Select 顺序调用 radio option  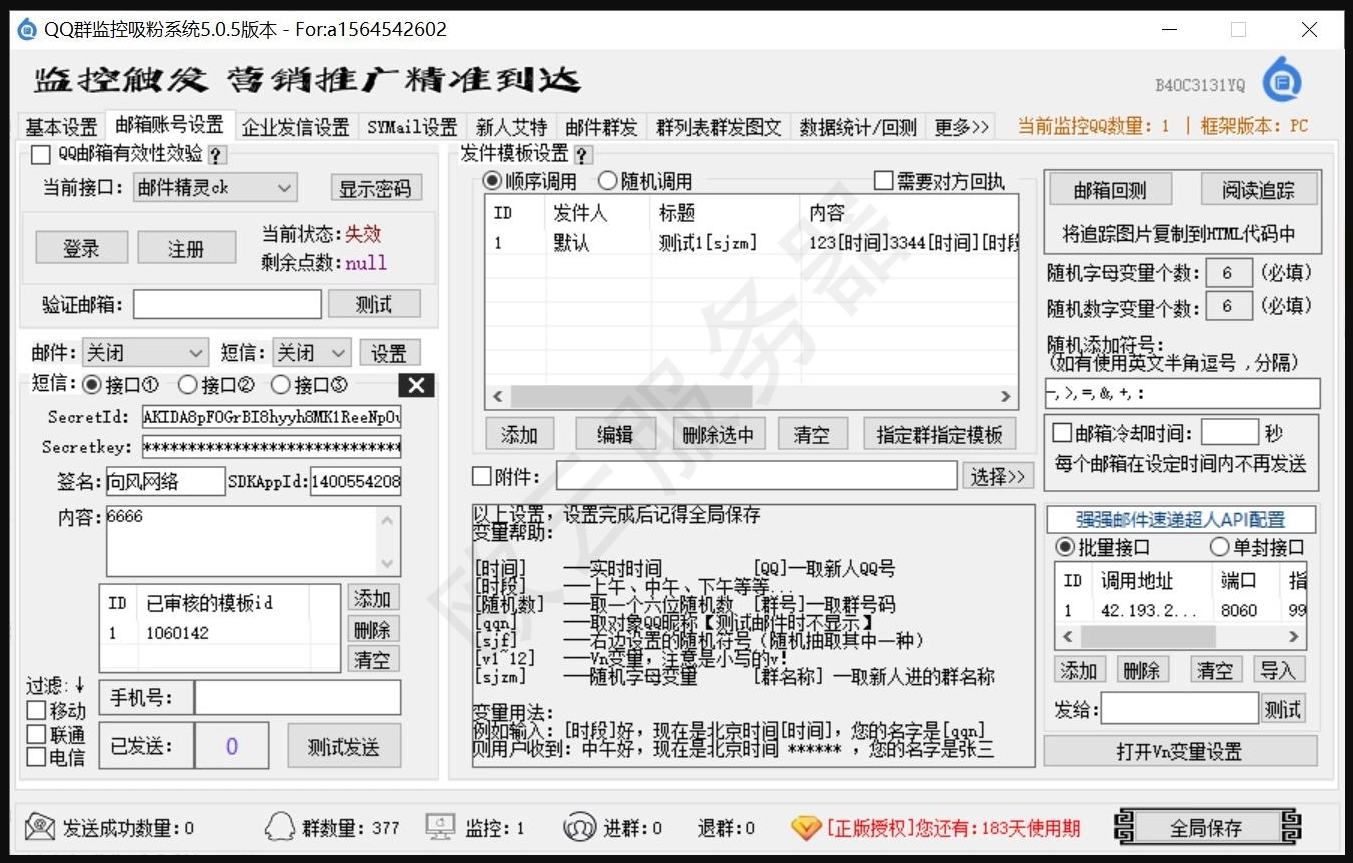click(491, 181)
